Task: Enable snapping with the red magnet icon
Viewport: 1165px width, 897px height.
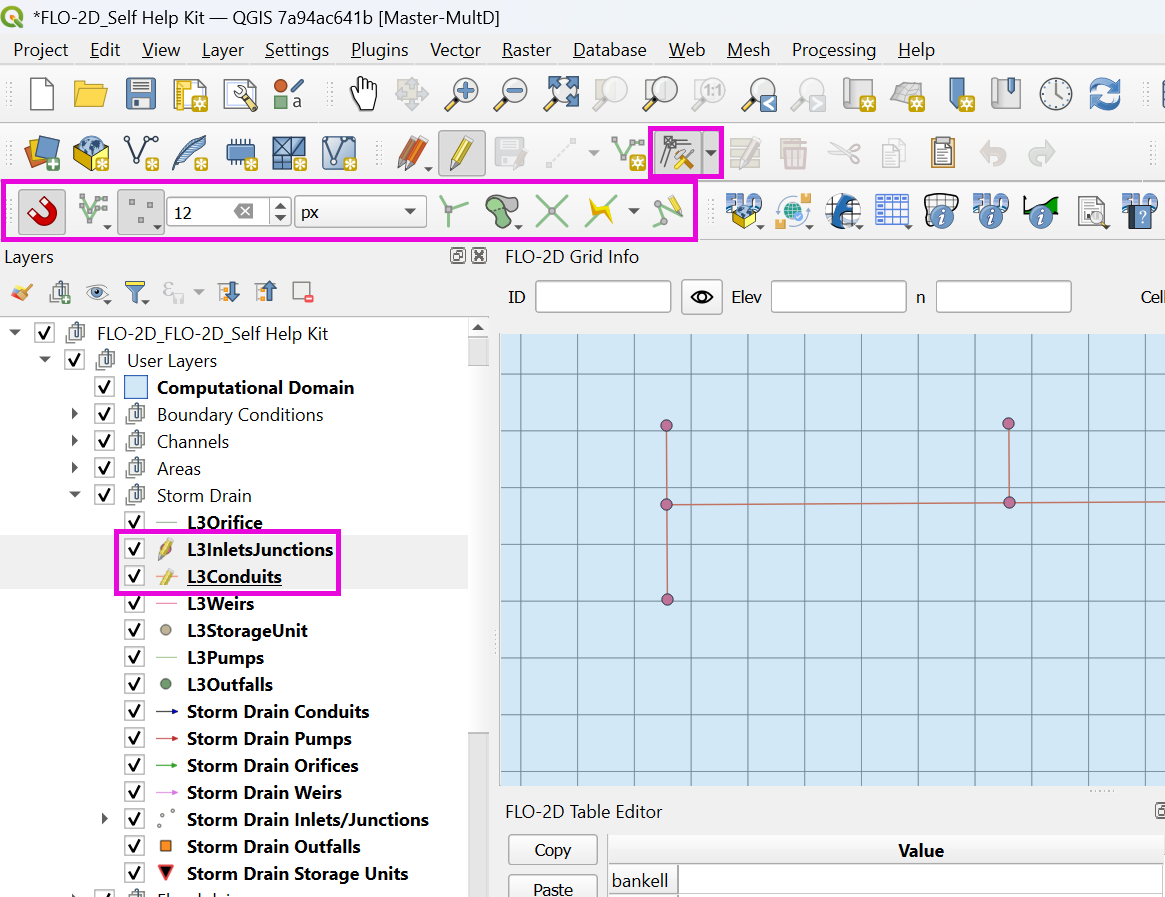Action: (x=41, y=212)
